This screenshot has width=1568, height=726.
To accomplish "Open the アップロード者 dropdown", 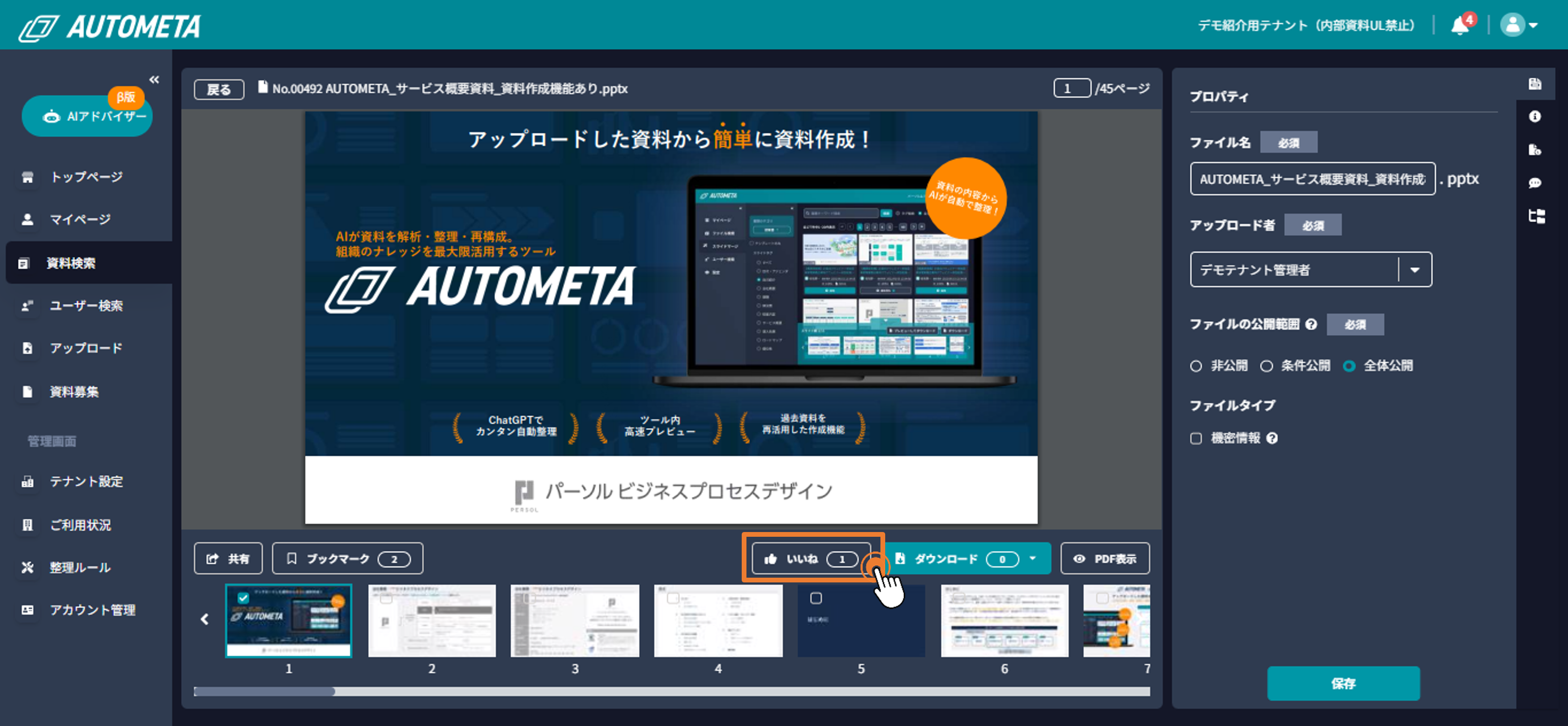I will [1311, 270].
